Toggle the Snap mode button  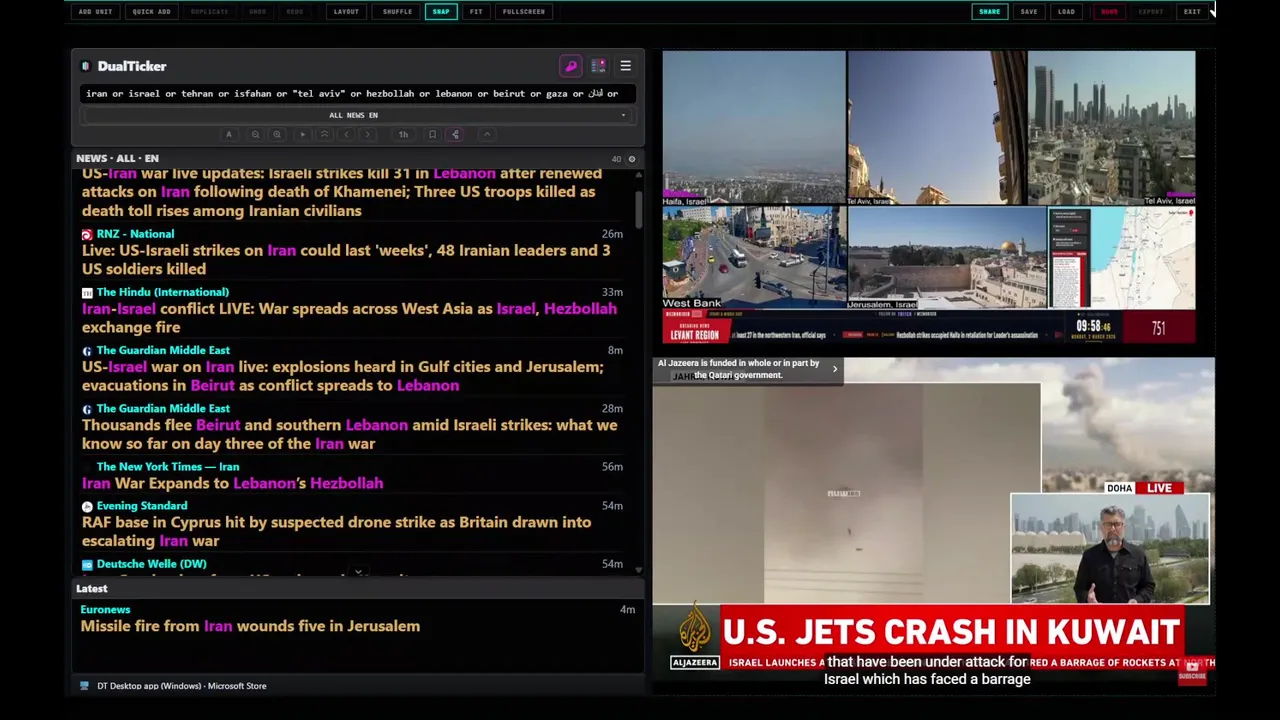[x=441, y=11]
